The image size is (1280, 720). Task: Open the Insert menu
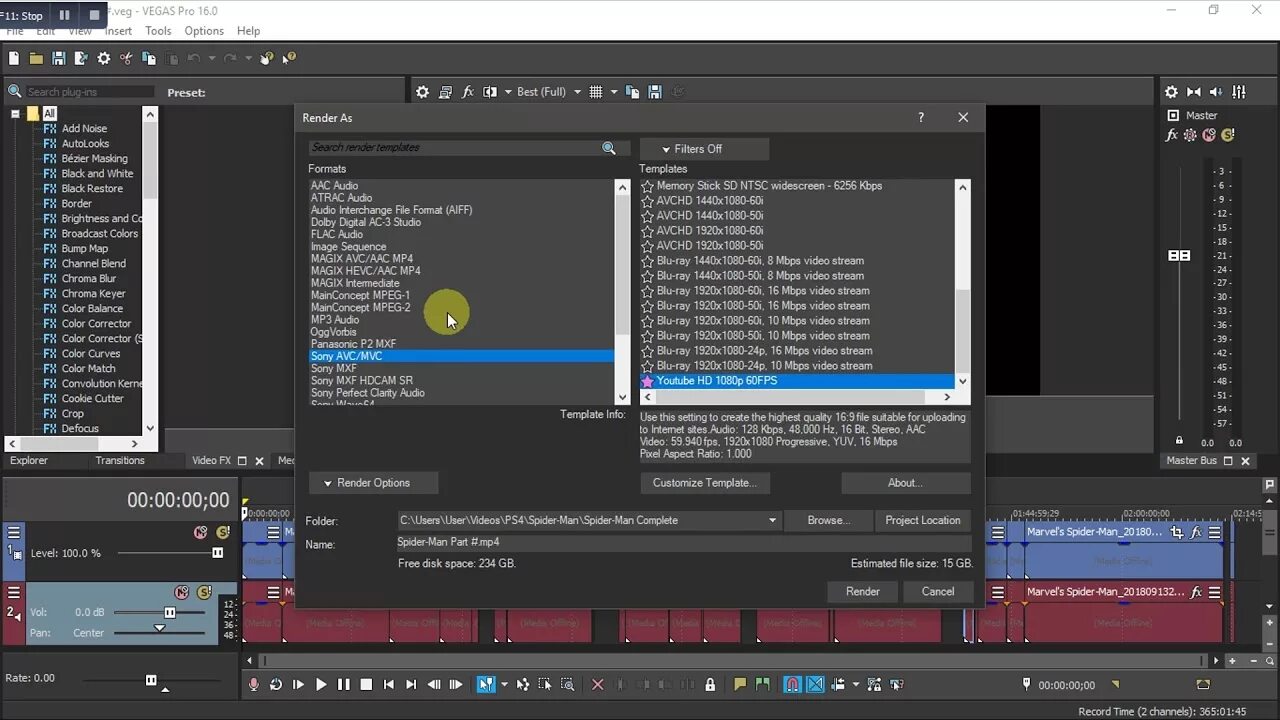(119, 31)
